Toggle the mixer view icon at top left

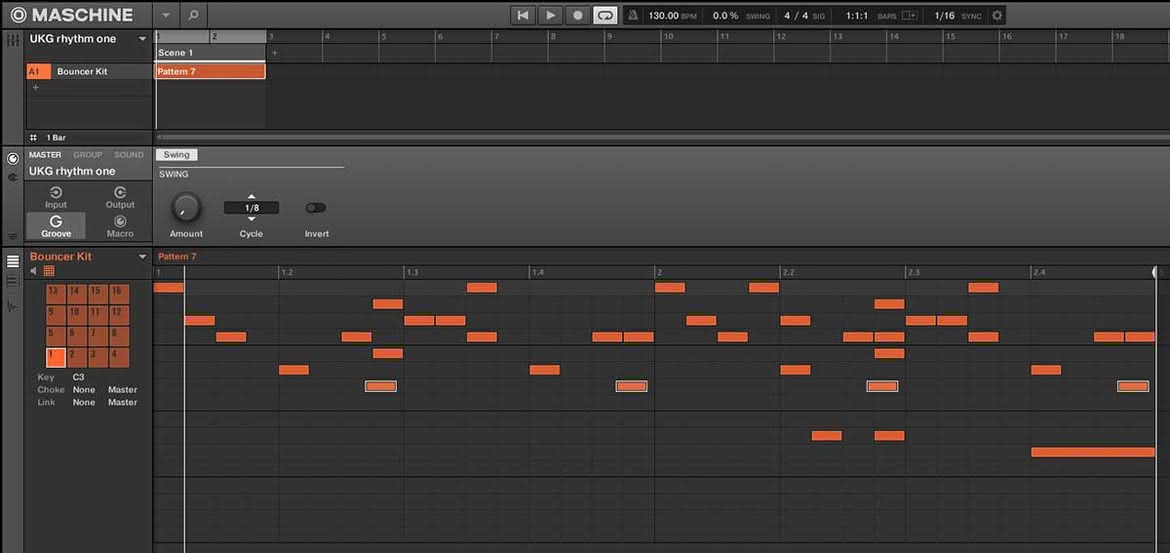pyautogui.click(x=13, y=40)
